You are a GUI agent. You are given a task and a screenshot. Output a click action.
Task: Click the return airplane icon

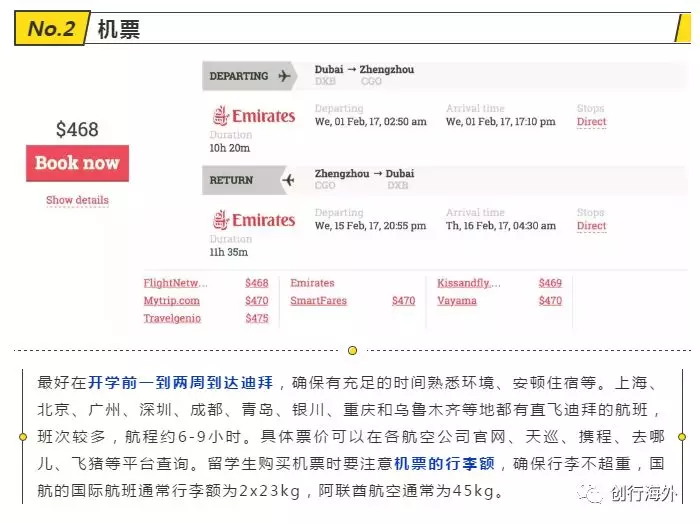click(288, 180)
